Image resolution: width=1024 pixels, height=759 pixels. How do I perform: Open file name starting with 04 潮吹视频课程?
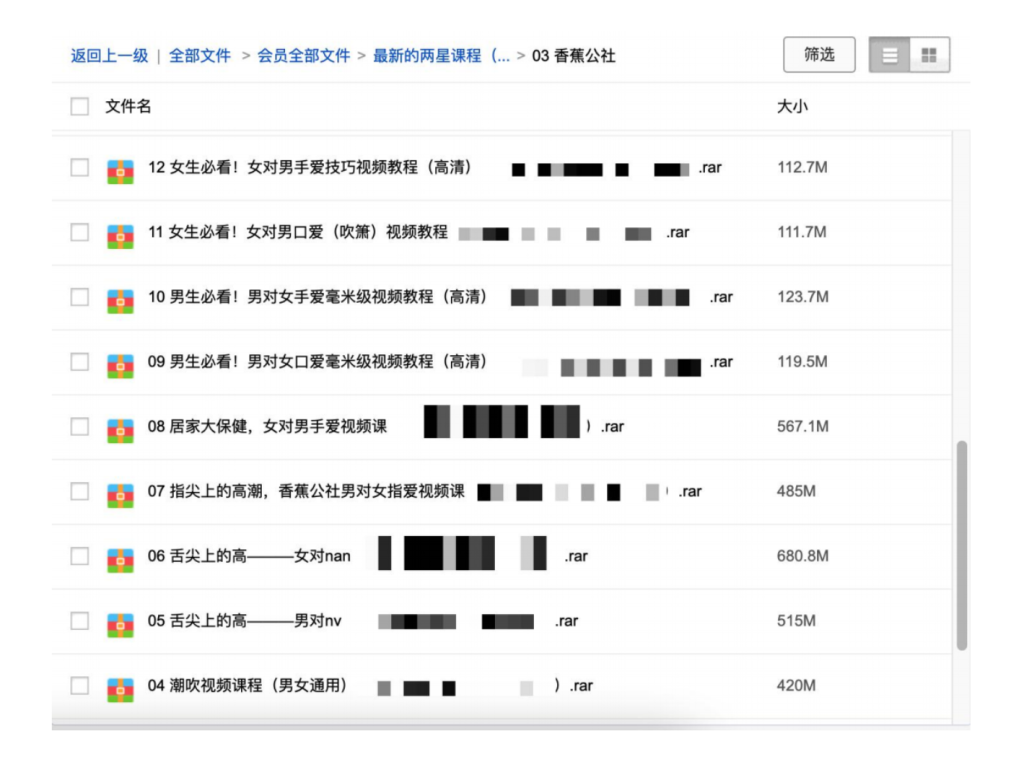click(370, 686)
